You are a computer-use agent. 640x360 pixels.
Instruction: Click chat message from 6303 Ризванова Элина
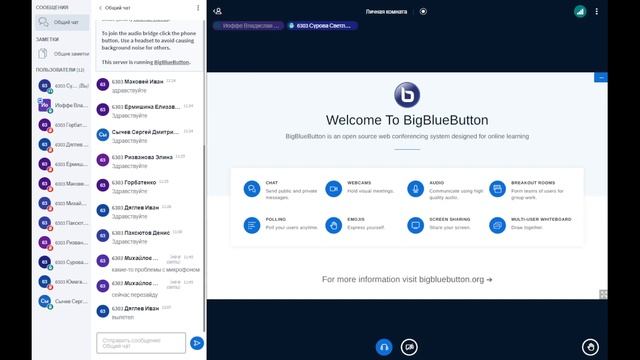coord(148,161)
